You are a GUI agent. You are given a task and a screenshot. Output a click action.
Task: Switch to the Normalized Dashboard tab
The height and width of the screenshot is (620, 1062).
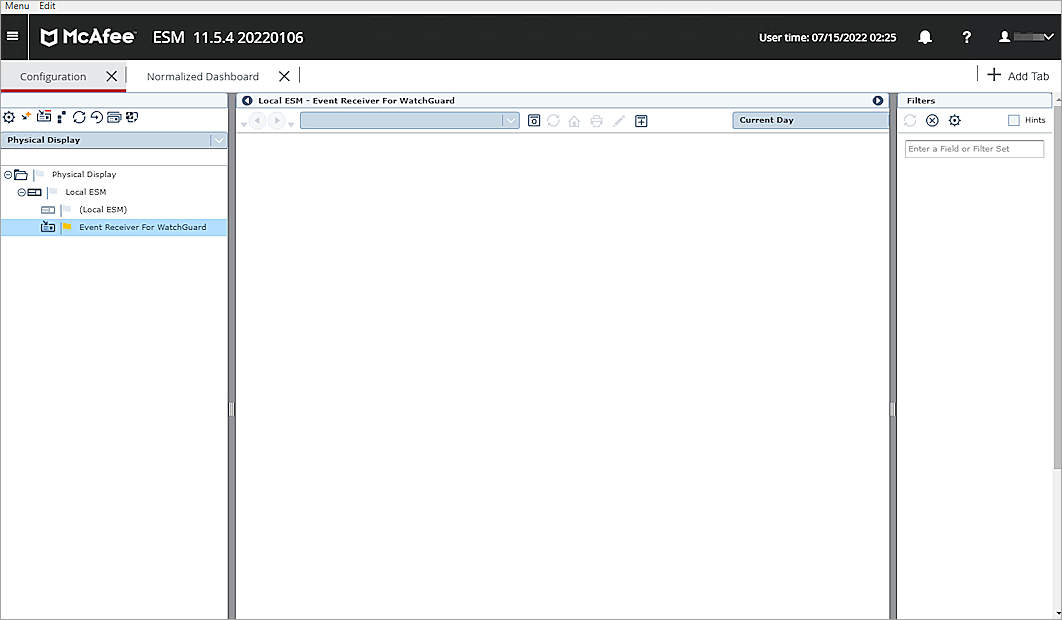[201, 76]
